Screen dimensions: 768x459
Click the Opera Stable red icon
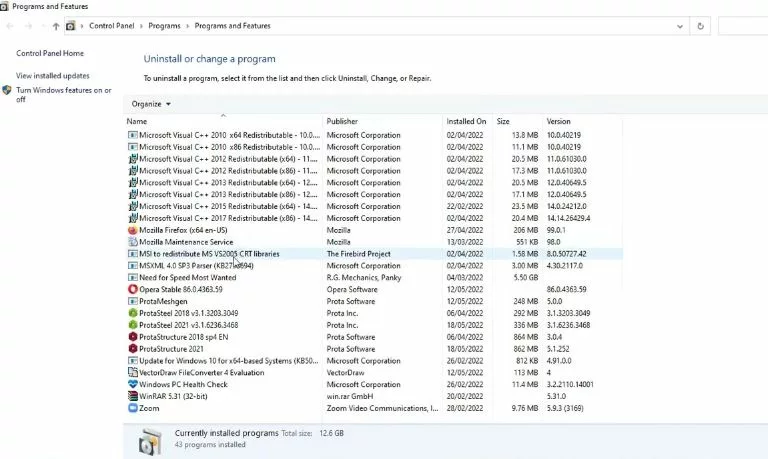pos(132,290)
